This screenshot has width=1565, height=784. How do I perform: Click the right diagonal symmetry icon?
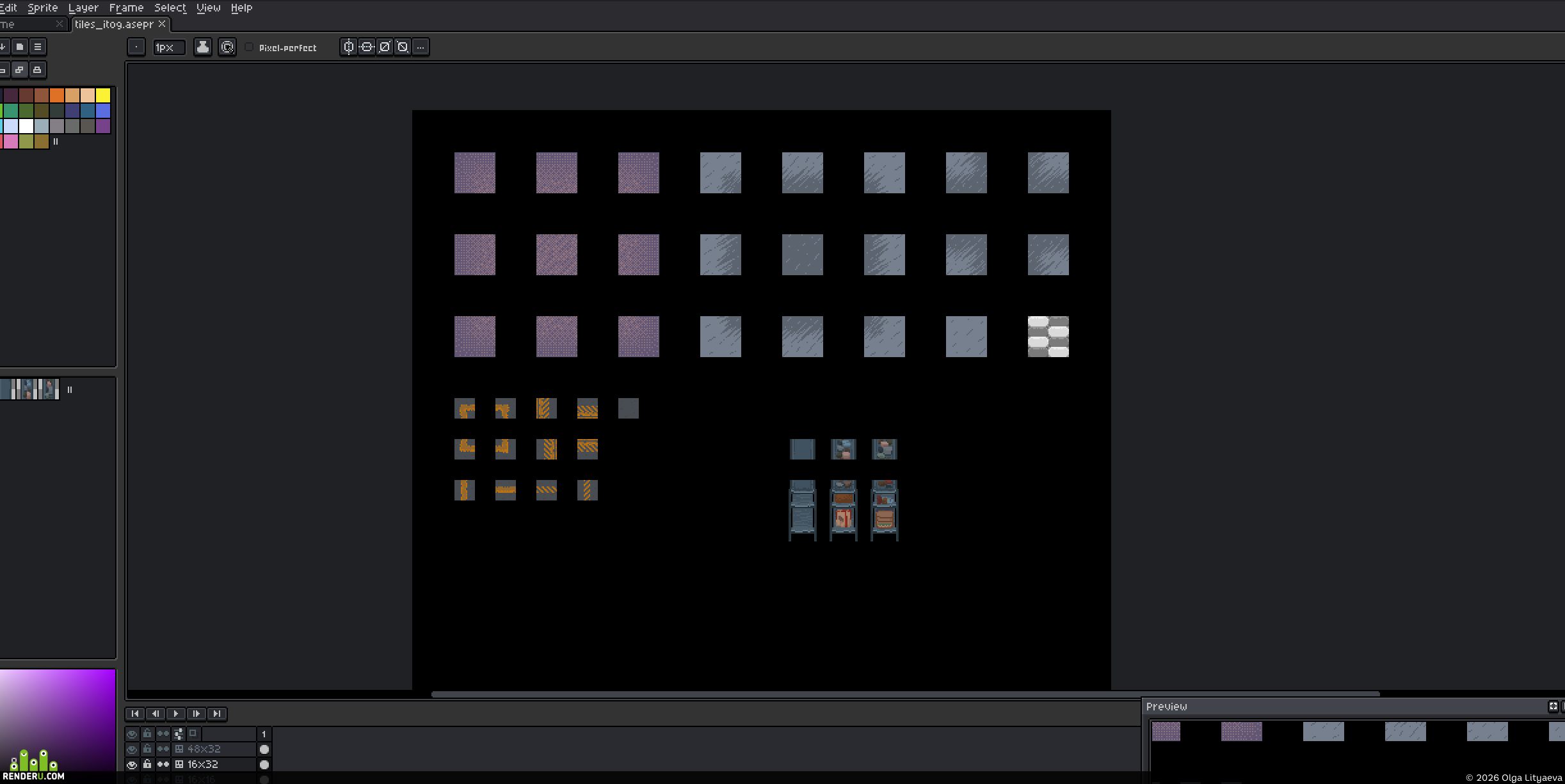(384, 47)
